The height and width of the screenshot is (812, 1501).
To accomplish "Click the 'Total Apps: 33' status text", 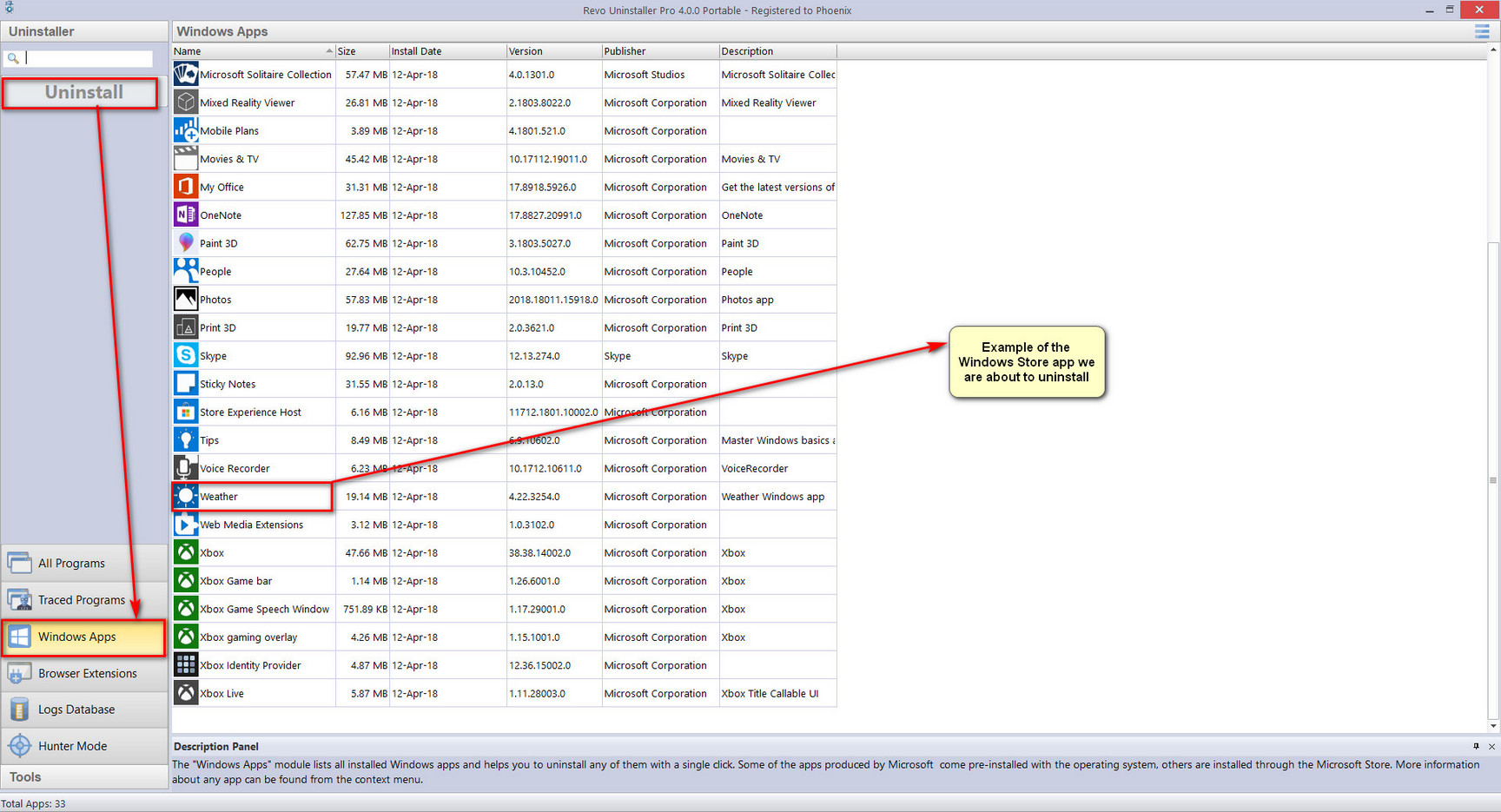I will (33, 804).
